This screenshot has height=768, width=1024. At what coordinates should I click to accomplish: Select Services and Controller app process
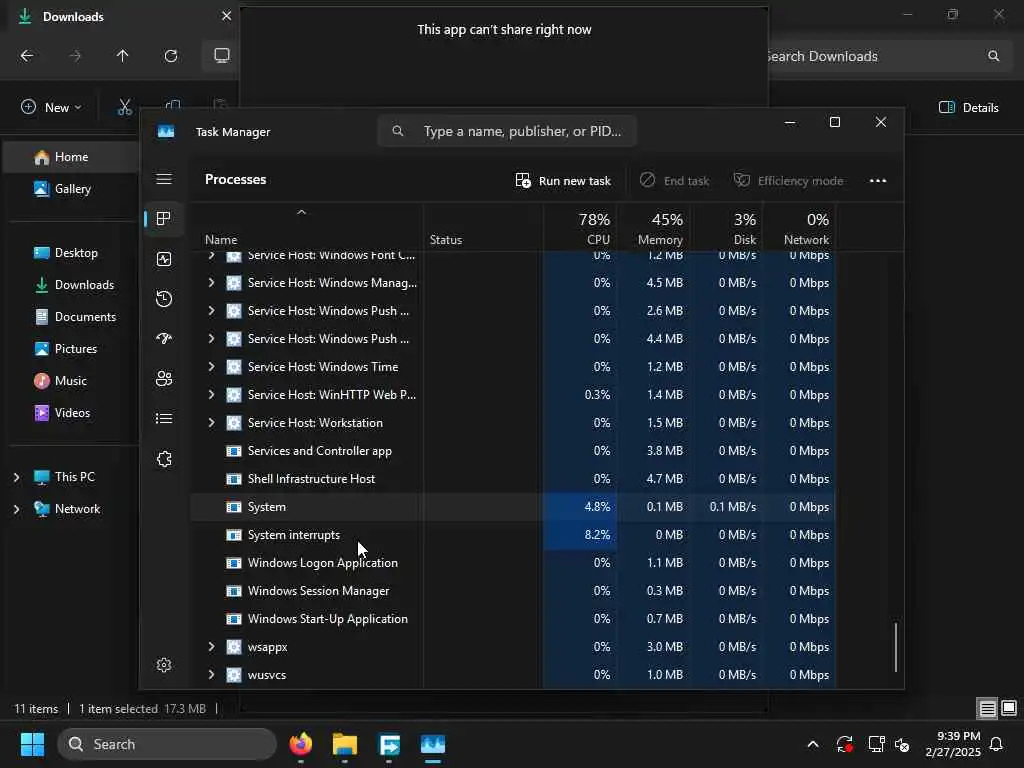point(513,451)
